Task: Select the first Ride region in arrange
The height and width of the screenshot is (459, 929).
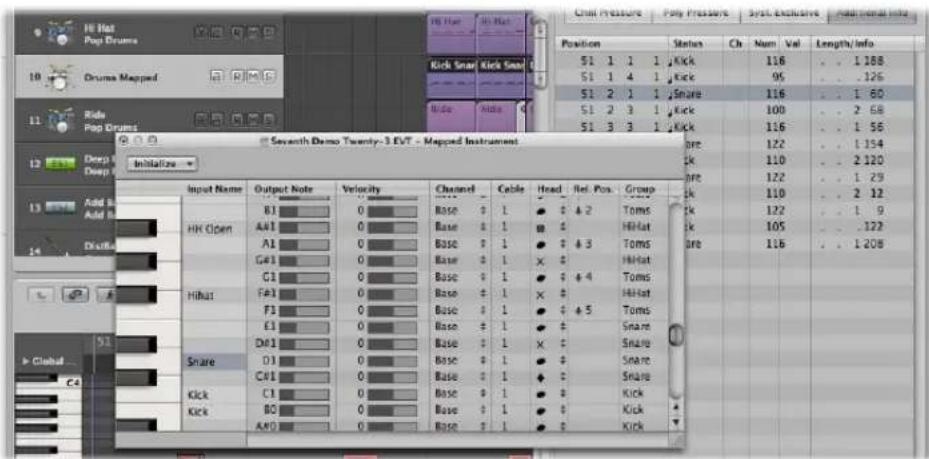Action: tap(451, 118)
